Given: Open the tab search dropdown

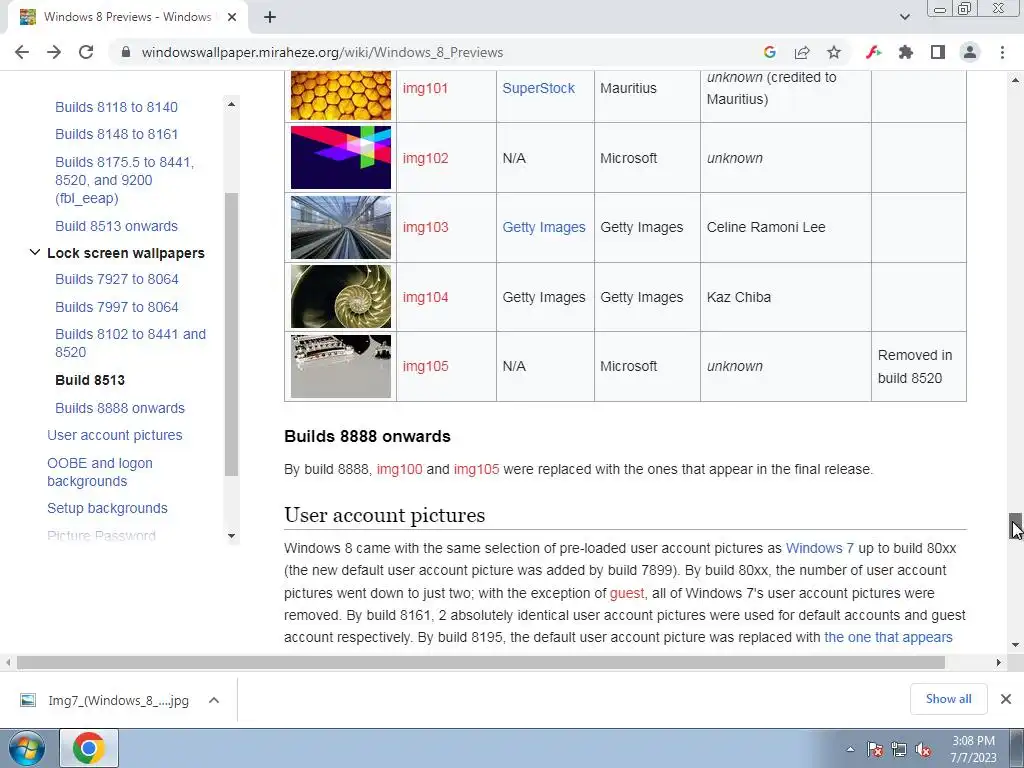Looking at the screenshot, I should pyautogui.click(x=904, y=17).
